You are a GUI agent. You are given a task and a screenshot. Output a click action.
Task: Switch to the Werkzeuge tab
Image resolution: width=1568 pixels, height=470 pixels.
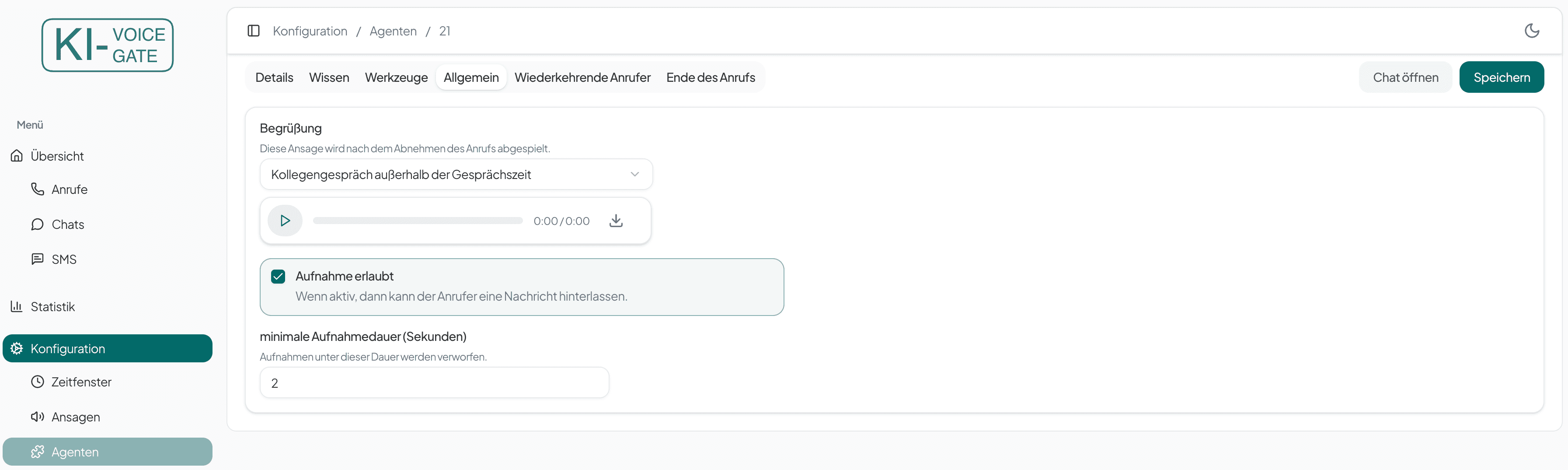(396, 77)
